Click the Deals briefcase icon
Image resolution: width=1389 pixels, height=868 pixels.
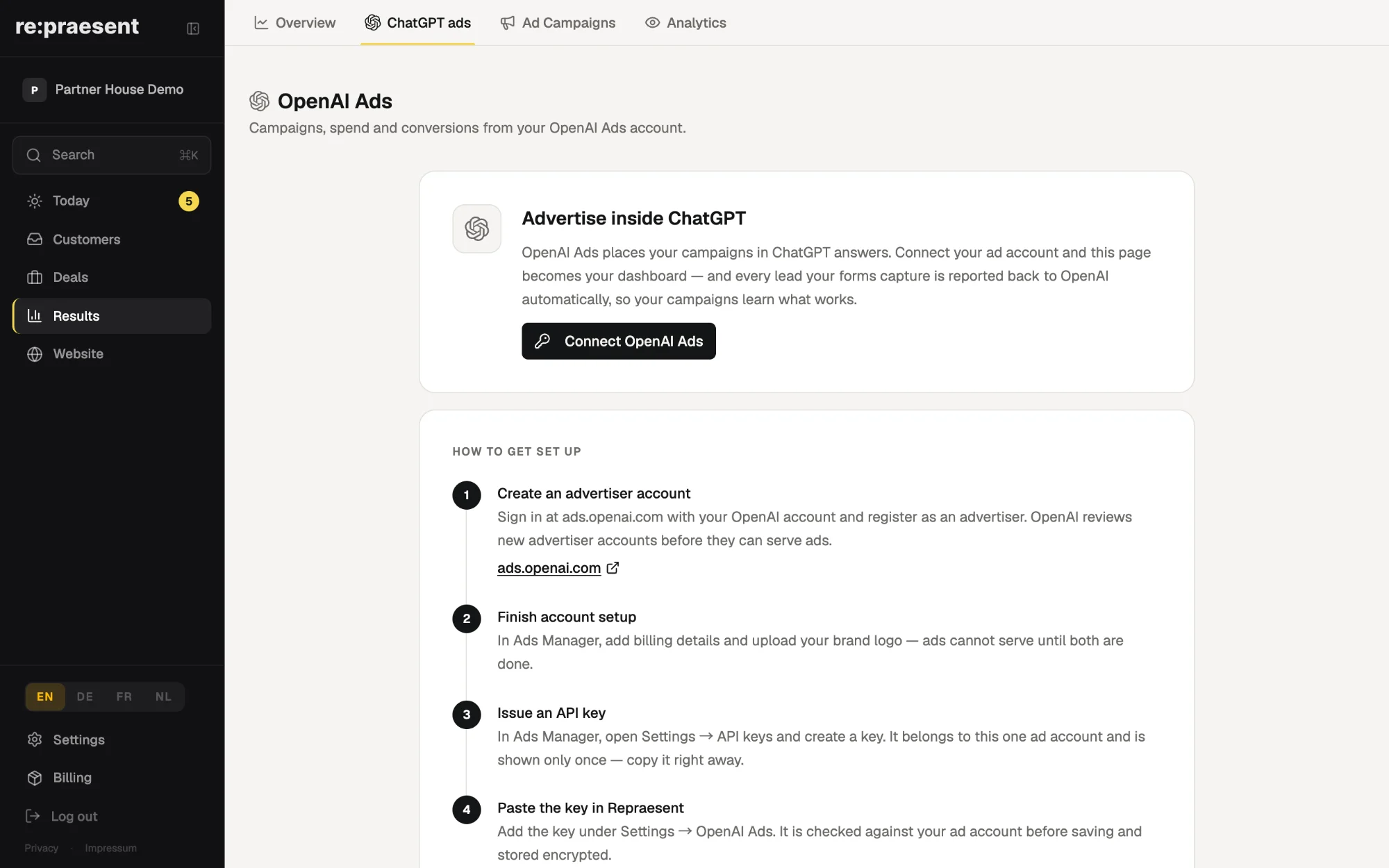click(x=35, y=278)
